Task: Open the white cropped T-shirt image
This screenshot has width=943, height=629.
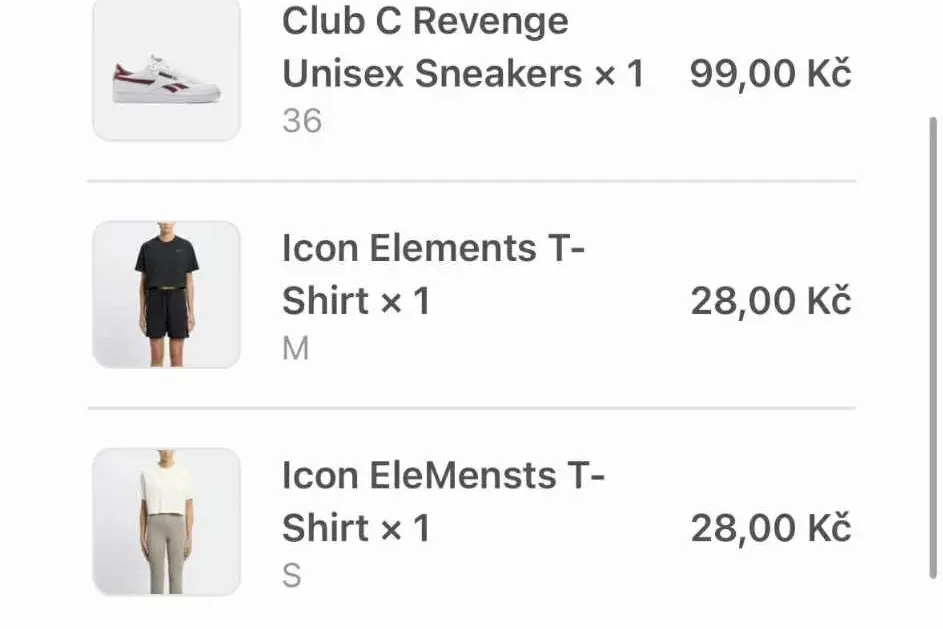Action: [x=167, y=521]
